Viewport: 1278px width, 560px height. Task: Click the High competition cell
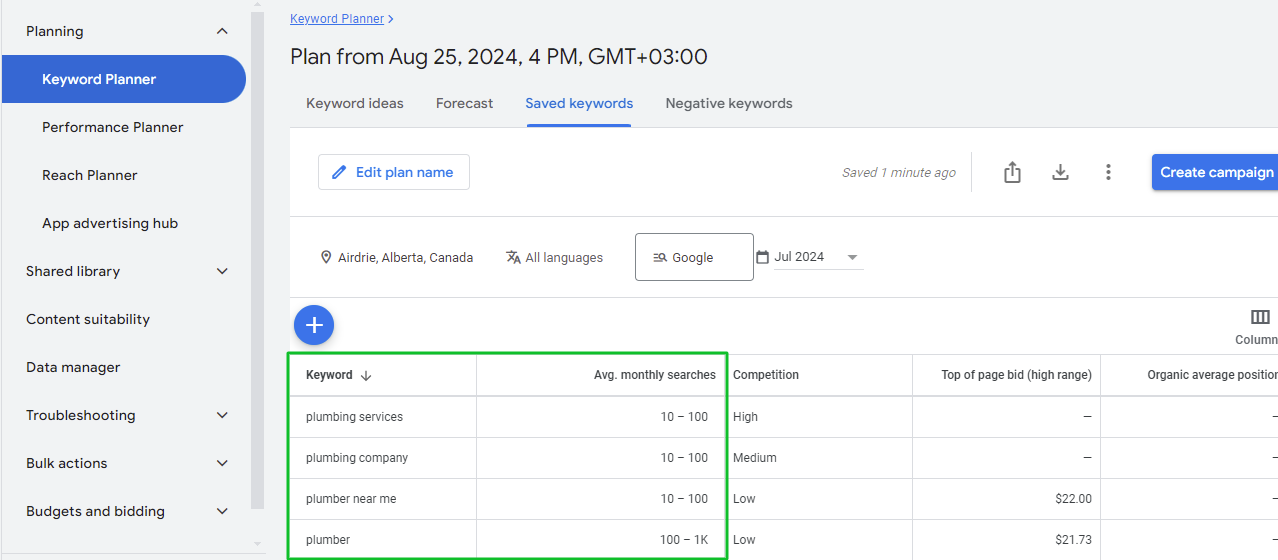click(746, 417)
